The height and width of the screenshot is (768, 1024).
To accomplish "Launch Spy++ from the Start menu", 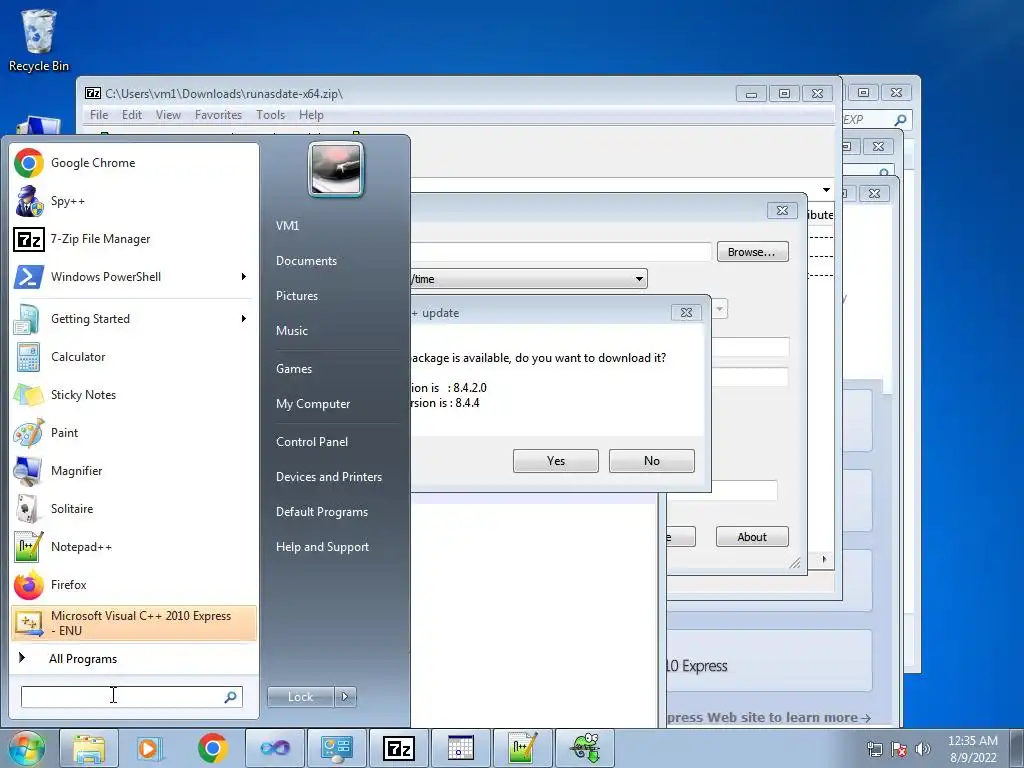I will [135, 201].
